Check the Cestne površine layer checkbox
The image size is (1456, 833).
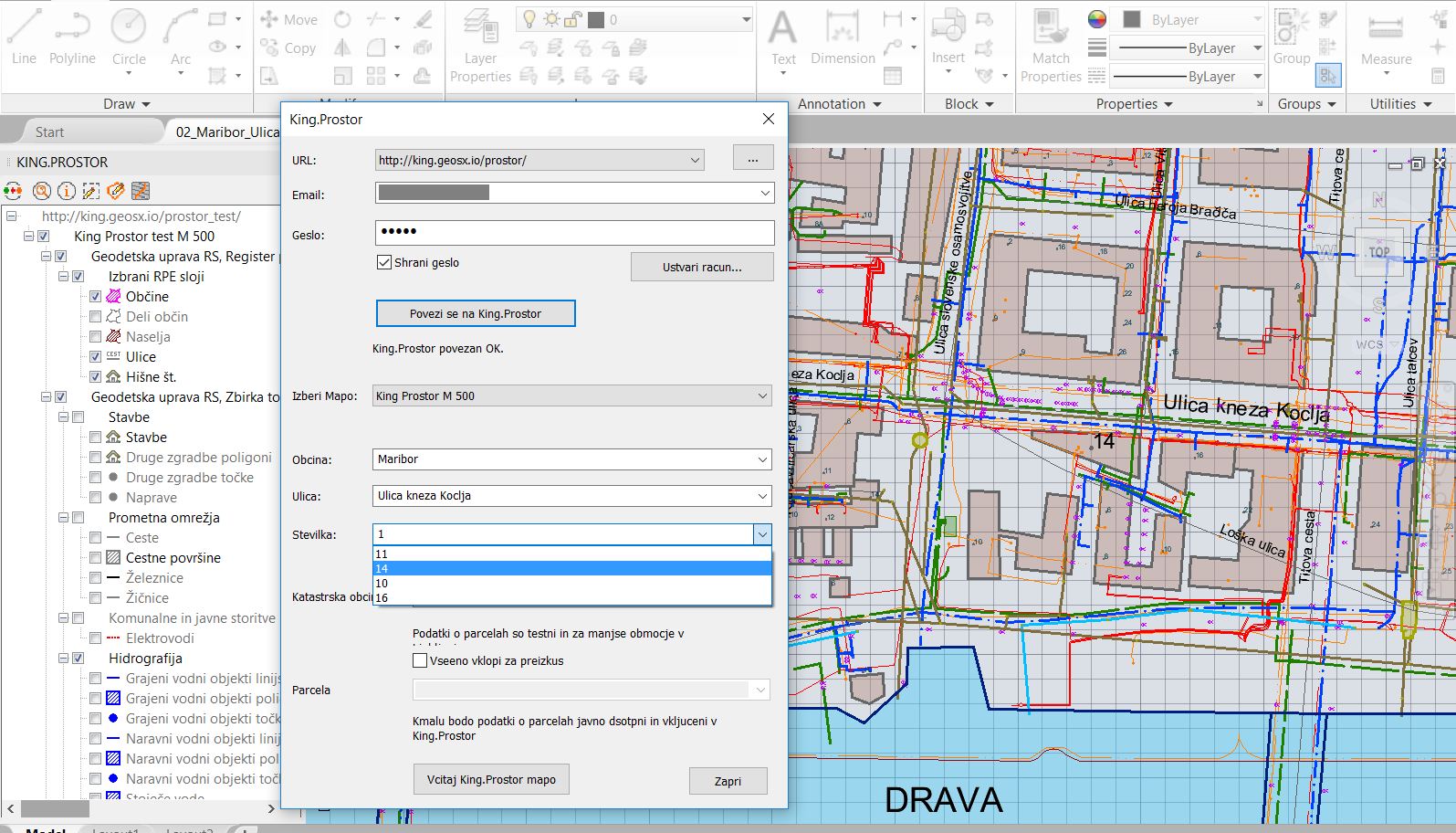click(x=95, y=557)
